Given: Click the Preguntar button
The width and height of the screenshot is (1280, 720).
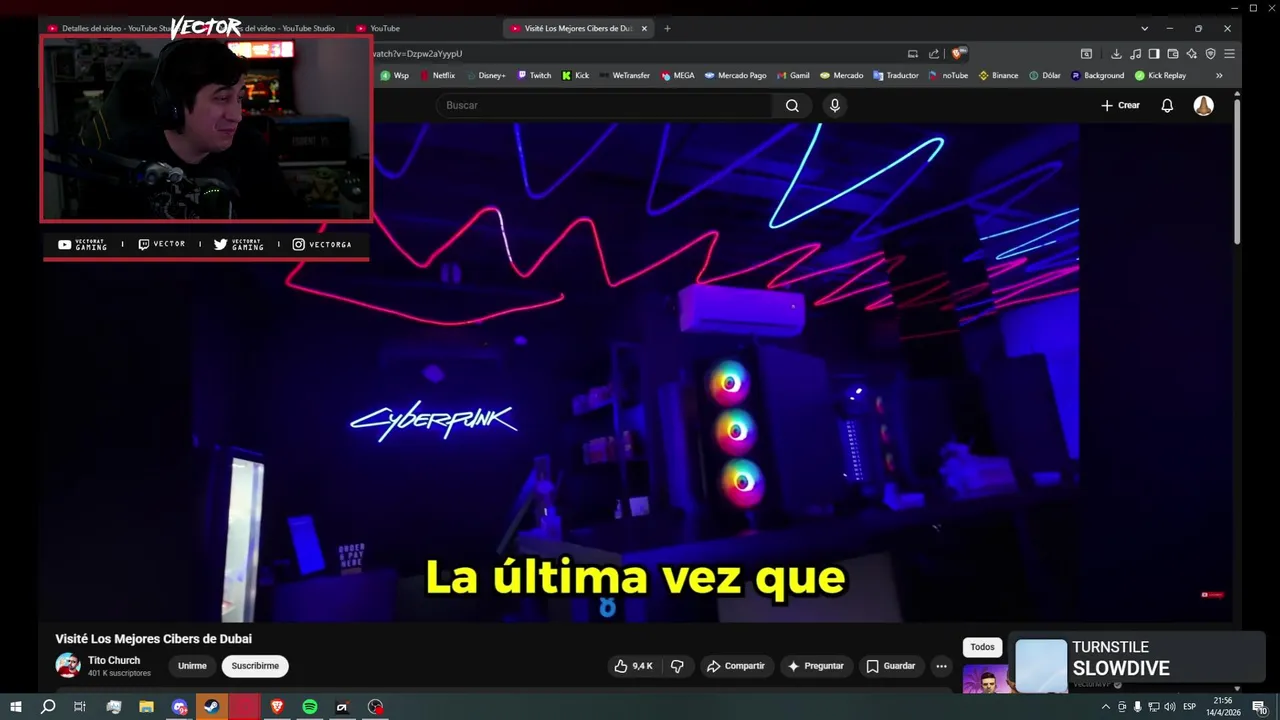Looking at the screenshot, I should pos(815,666).
